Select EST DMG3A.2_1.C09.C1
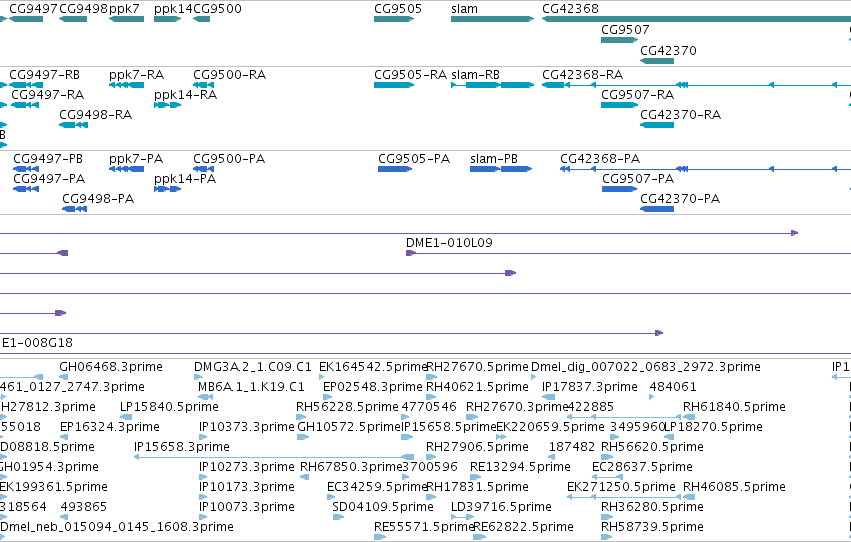The height and width of the screenshot is (542, 851). [x=198, y=377]
